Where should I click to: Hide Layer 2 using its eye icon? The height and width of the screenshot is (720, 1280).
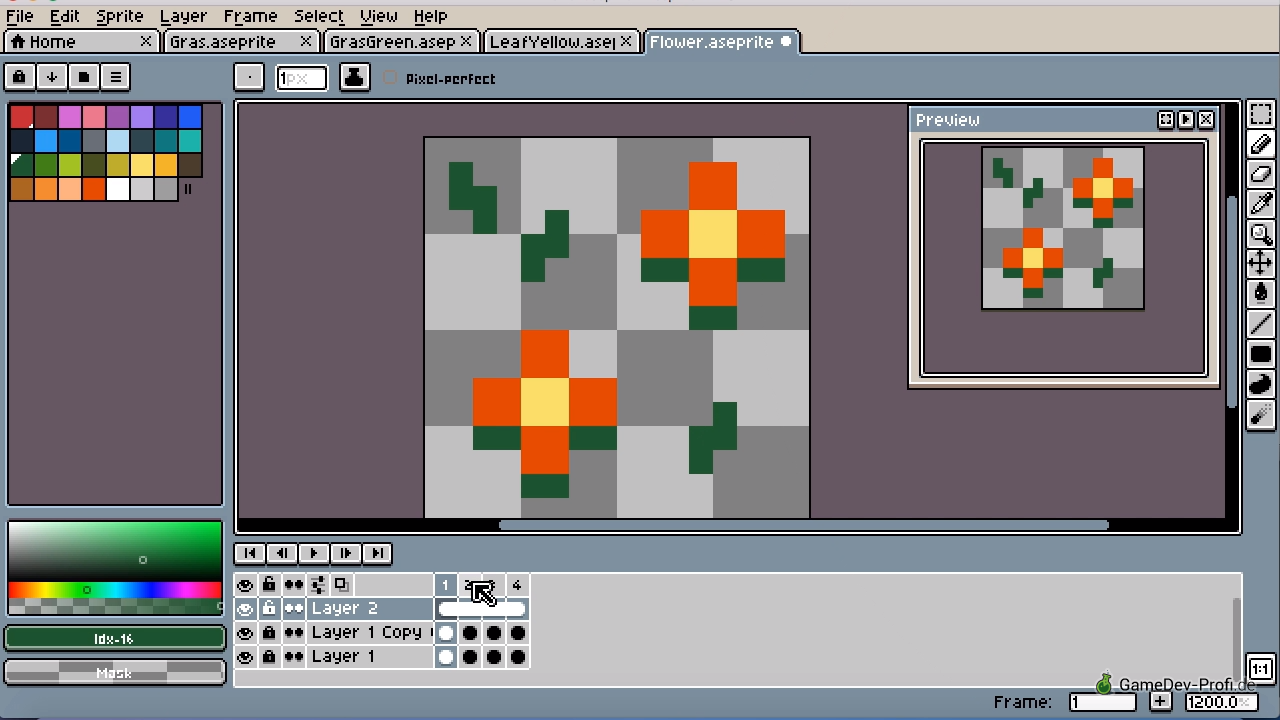[245, 608]
